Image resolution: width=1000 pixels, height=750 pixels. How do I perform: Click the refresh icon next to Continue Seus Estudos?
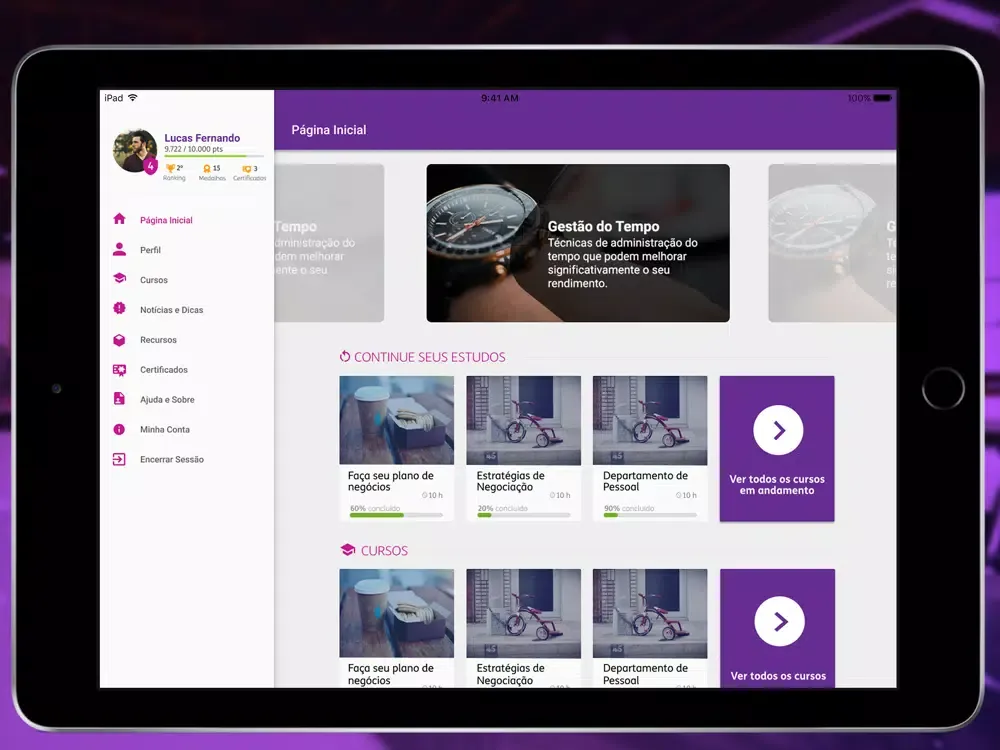[345, 357]
